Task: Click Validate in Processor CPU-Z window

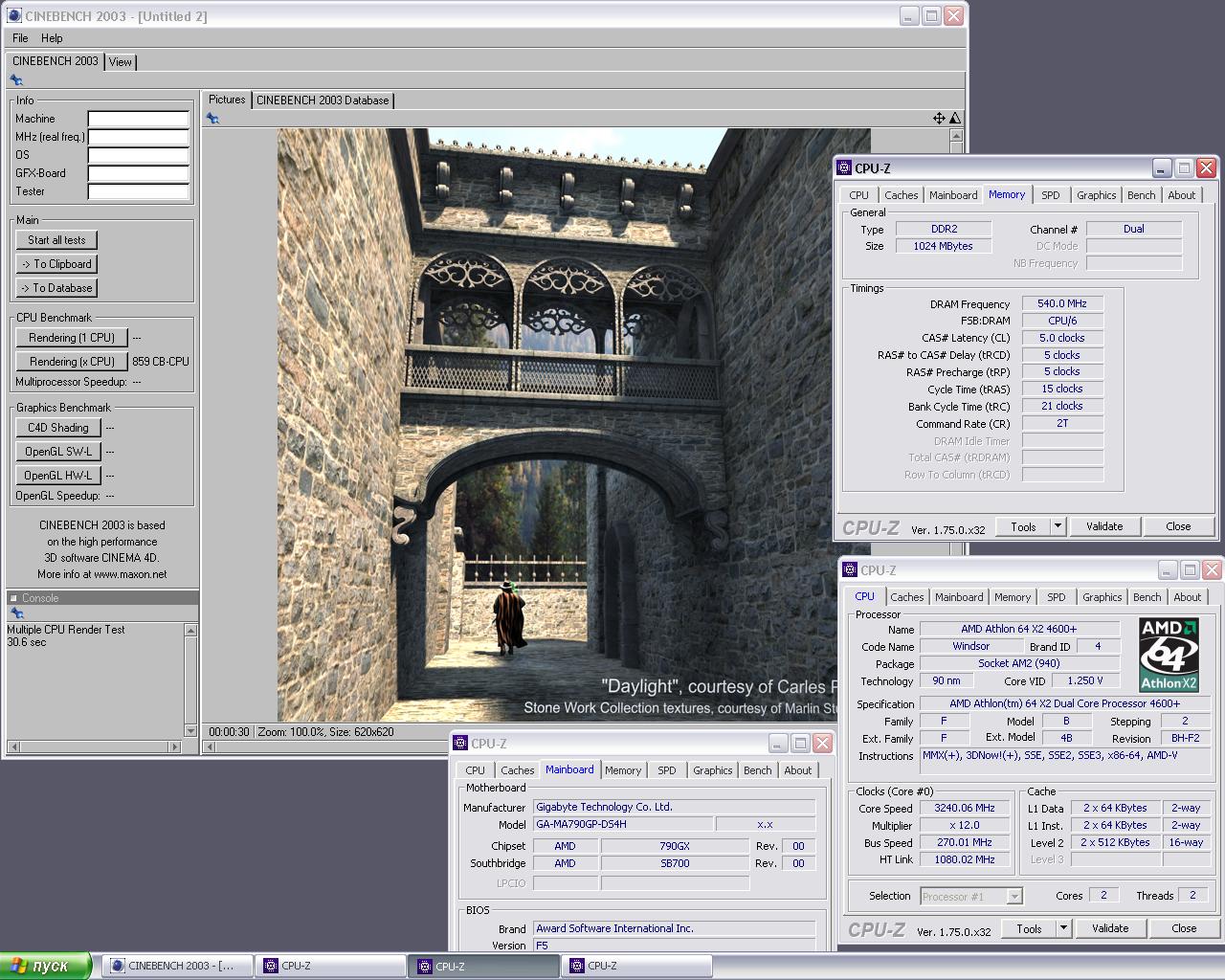Action: click(x=1110, y=928)
